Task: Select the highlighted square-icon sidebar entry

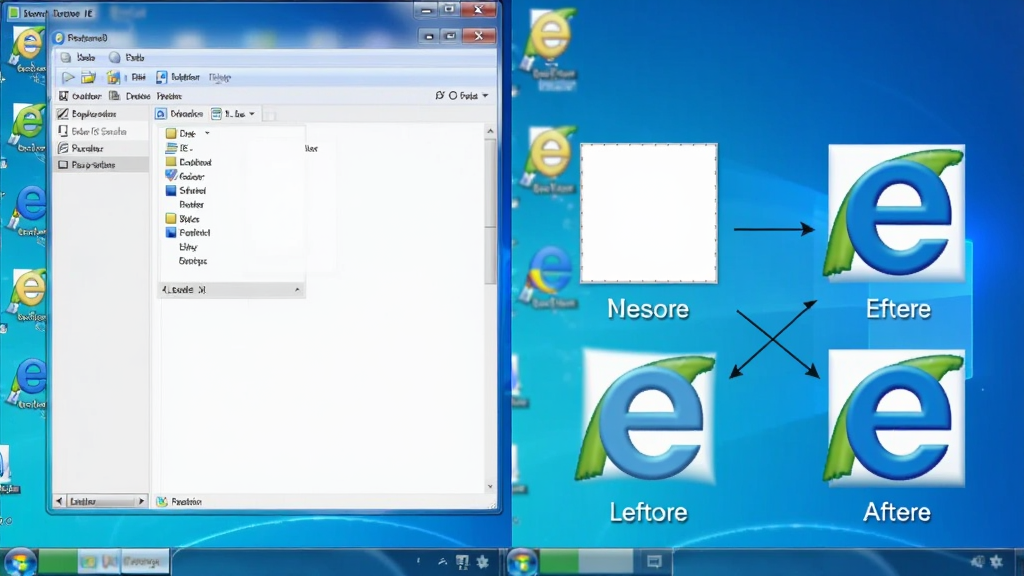Action: [101, 165]
